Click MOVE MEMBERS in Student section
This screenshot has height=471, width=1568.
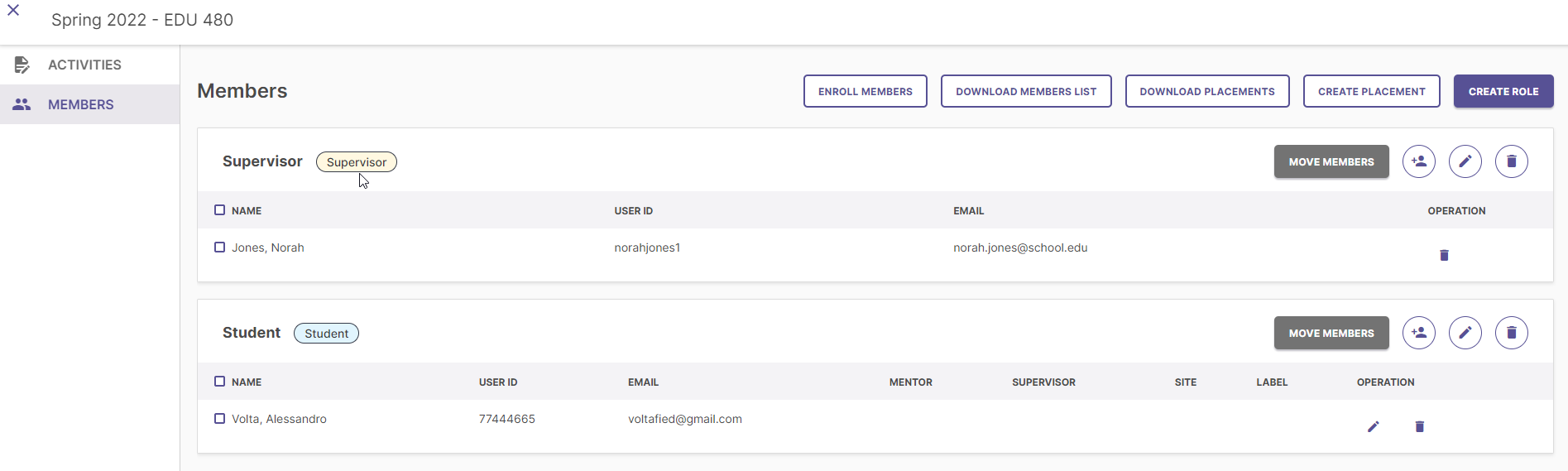tap(1331, 333)
